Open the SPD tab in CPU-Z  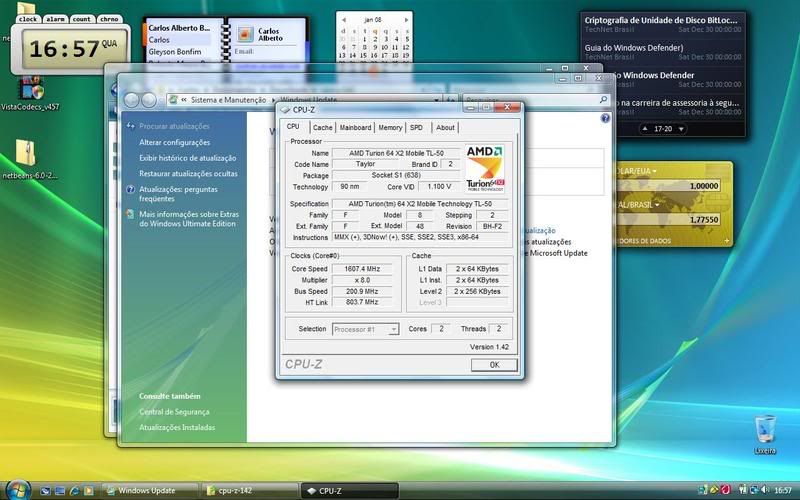416,128
